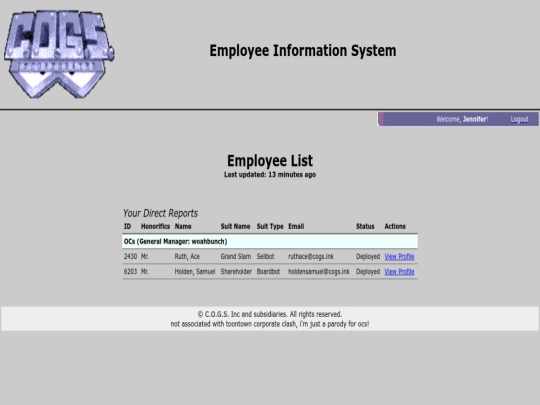Click the name 'Ruth, Ace'
The image size is (540, 405).
point(187,257)
